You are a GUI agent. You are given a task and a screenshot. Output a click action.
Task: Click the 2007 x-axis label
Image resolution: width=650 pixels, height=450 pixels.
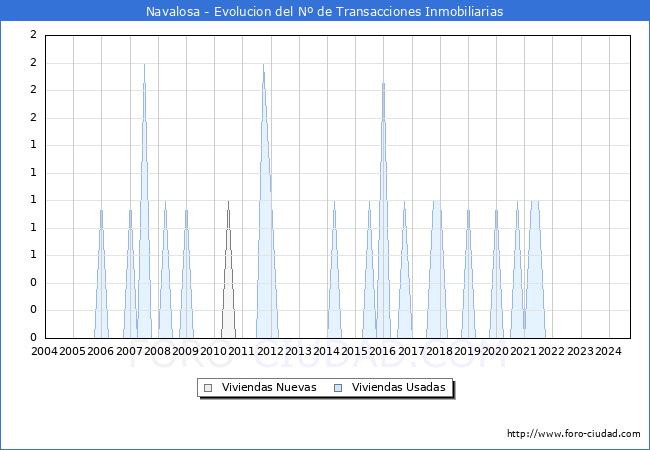pos(129,351)
